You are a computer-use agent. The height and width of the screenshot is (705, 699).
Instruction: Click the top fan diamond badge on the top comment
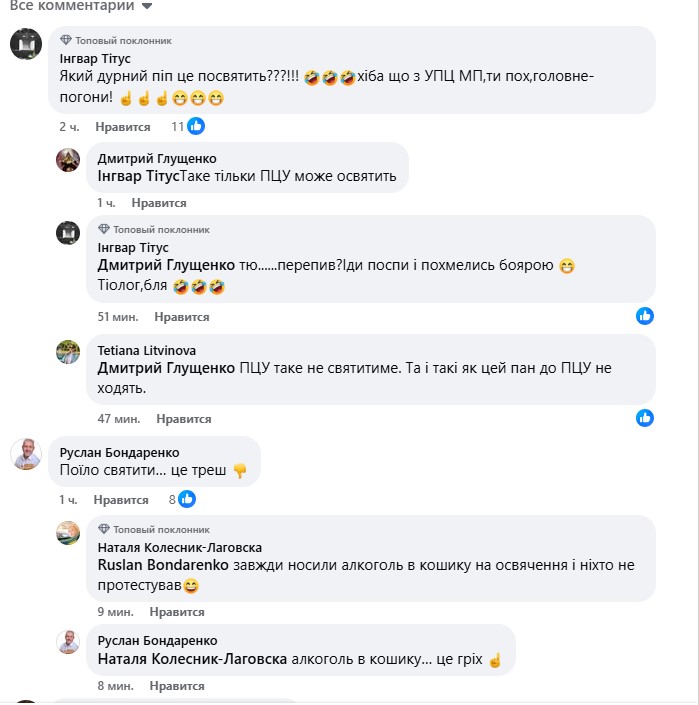pos(66,41)
